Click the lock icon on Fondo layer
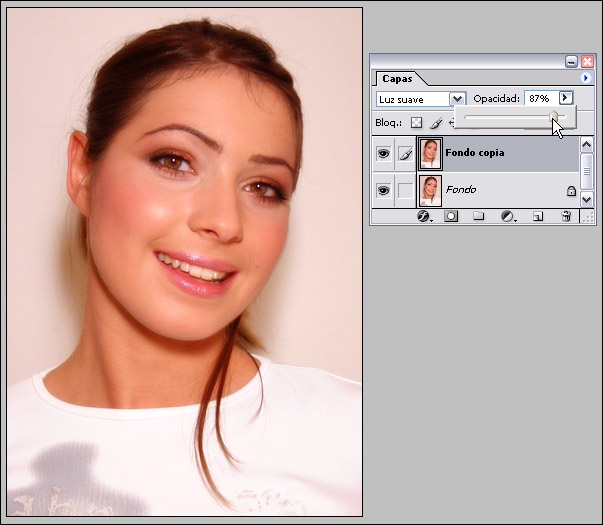Screen dimensions: 603x525 571,190
